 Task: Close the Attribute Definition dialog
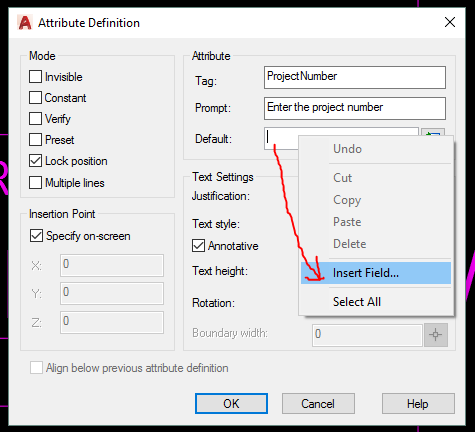click(450, 22)
